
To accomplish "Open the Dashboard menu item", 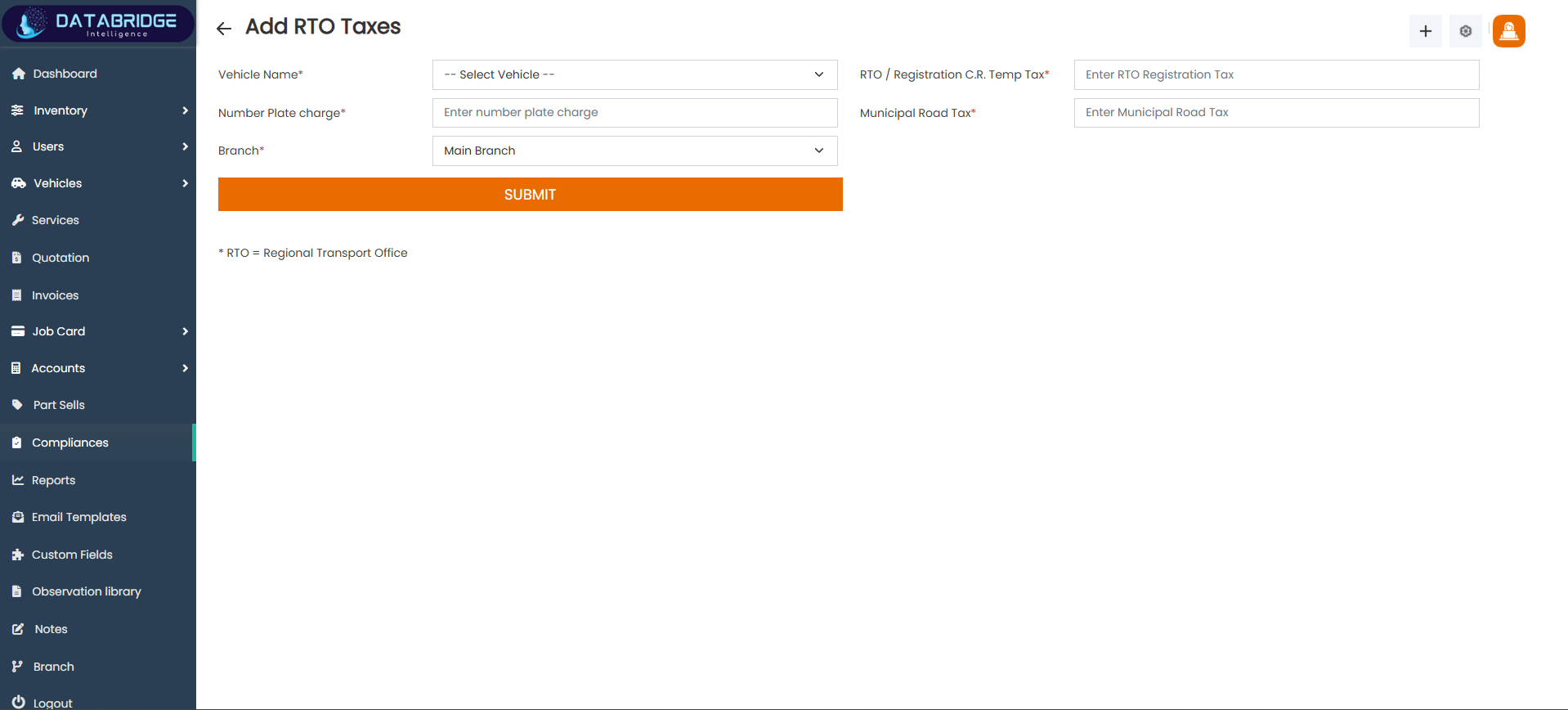I will [98, 74].
